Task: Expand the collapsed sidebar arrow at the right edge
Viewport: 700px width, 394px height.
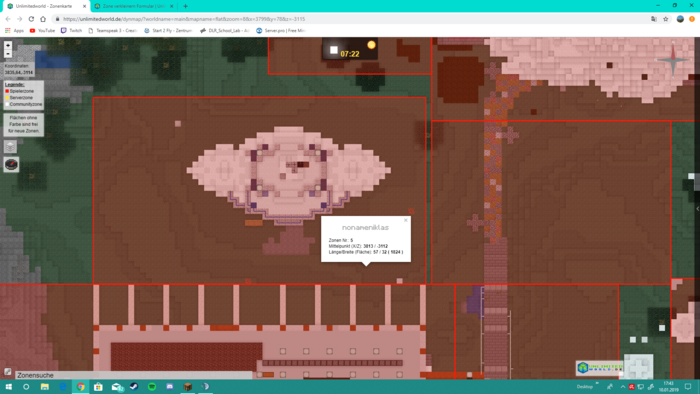Action: (x=697, y=208)
